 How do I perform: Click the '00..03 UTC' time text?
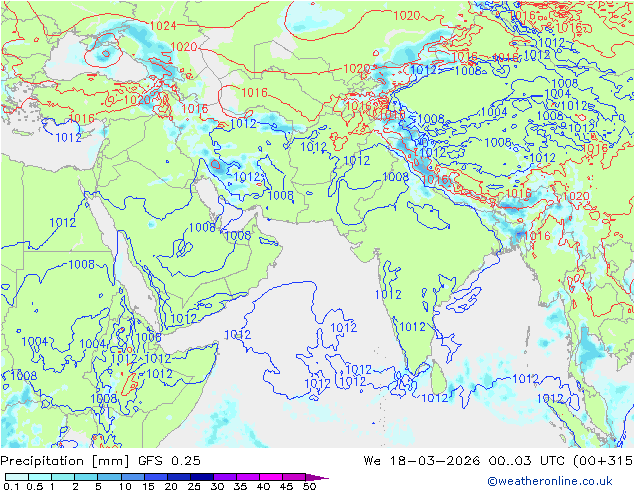[x=528, y=461]
